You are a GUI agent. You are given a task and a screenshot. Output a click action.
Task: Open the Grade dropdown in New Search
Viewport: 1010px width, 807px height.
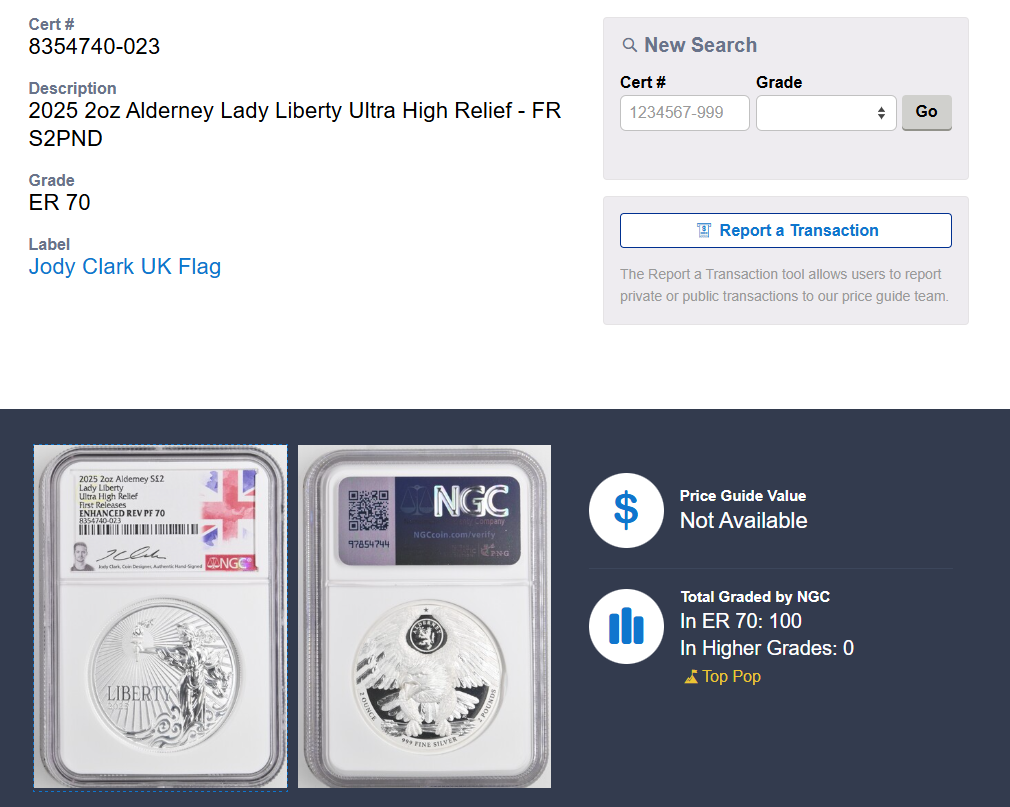coord(826,113)
